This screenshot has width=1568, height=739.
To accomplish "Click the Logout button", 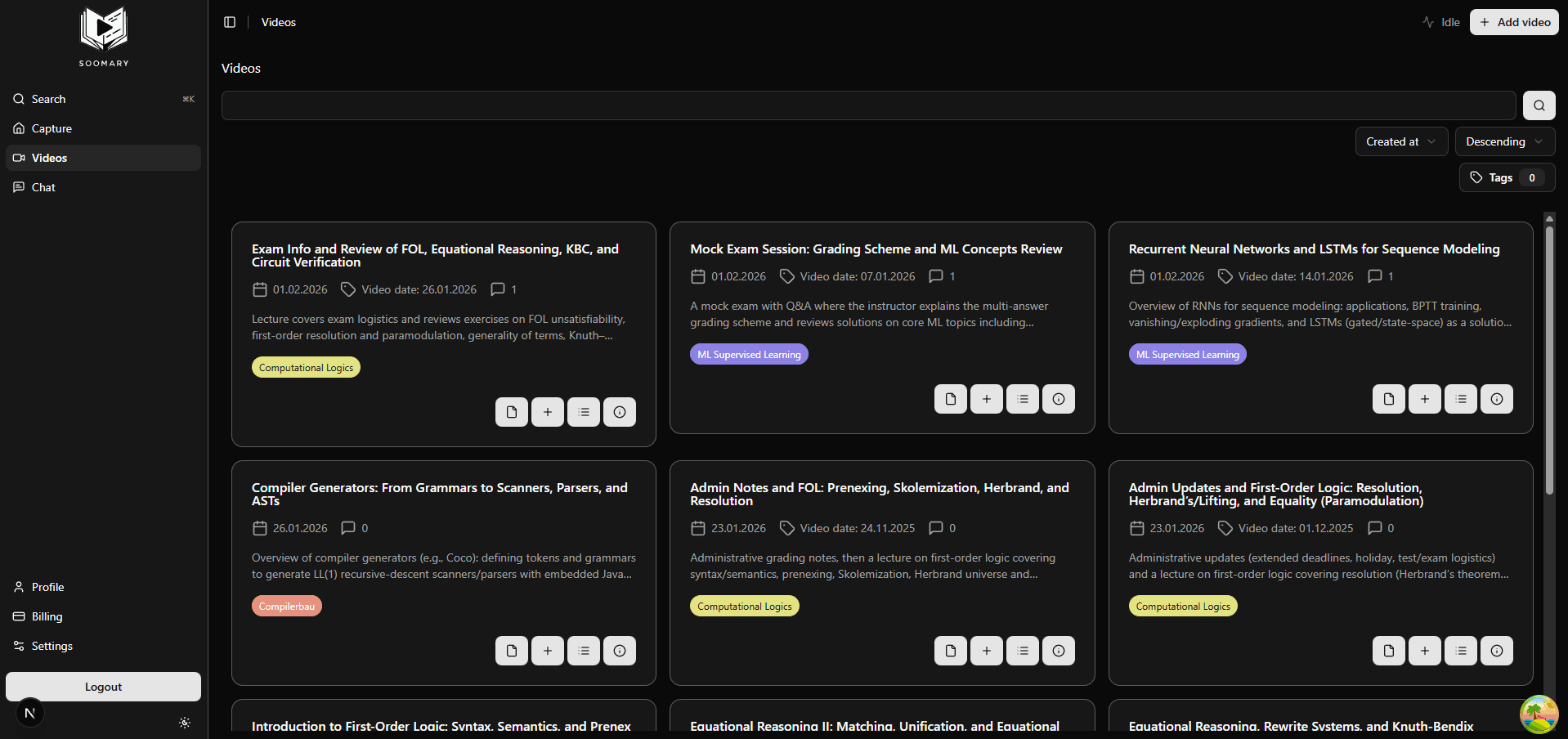I will point(102,687).
